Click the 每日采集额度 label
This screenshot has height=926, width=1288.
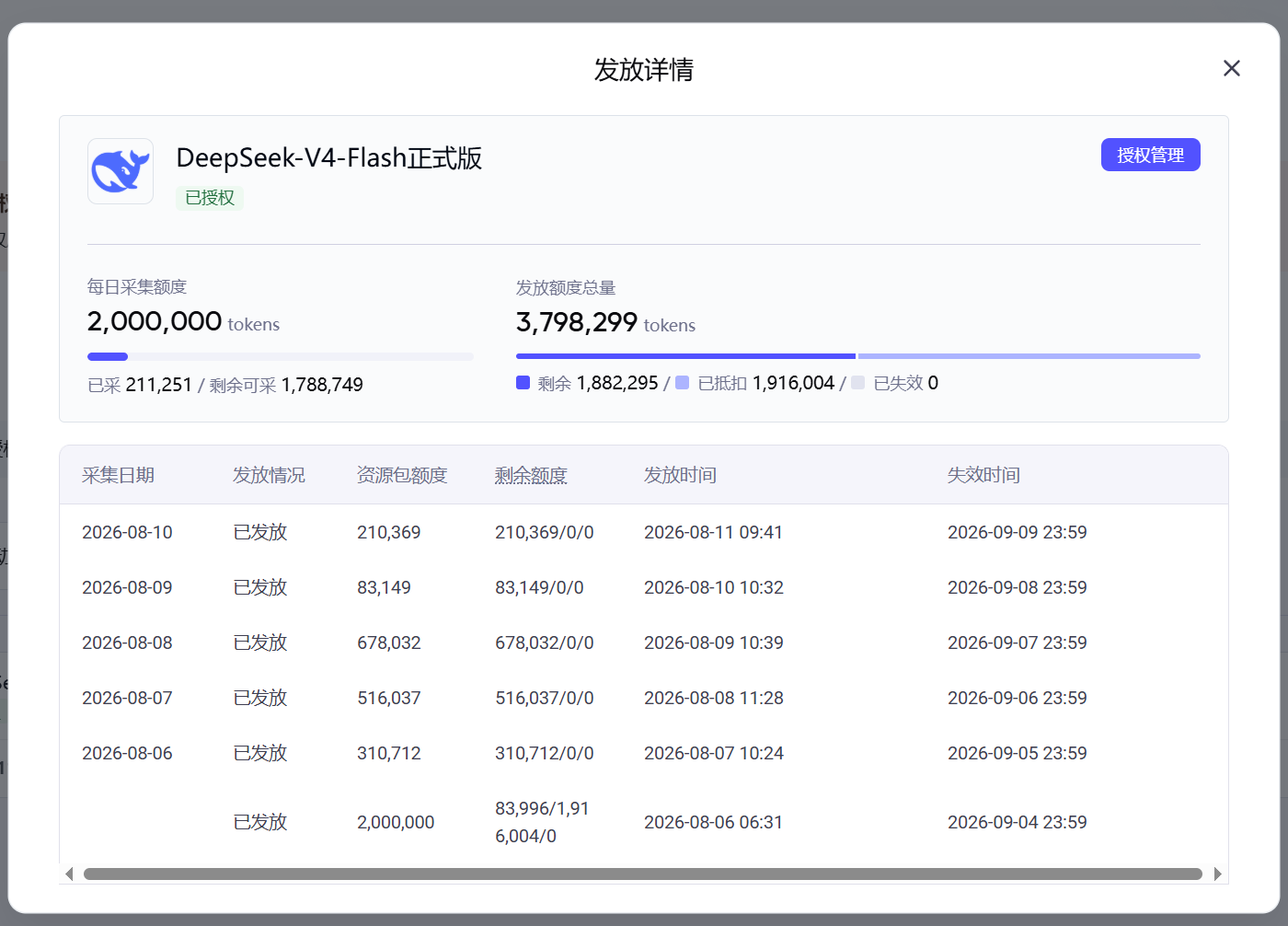point(137,287)
